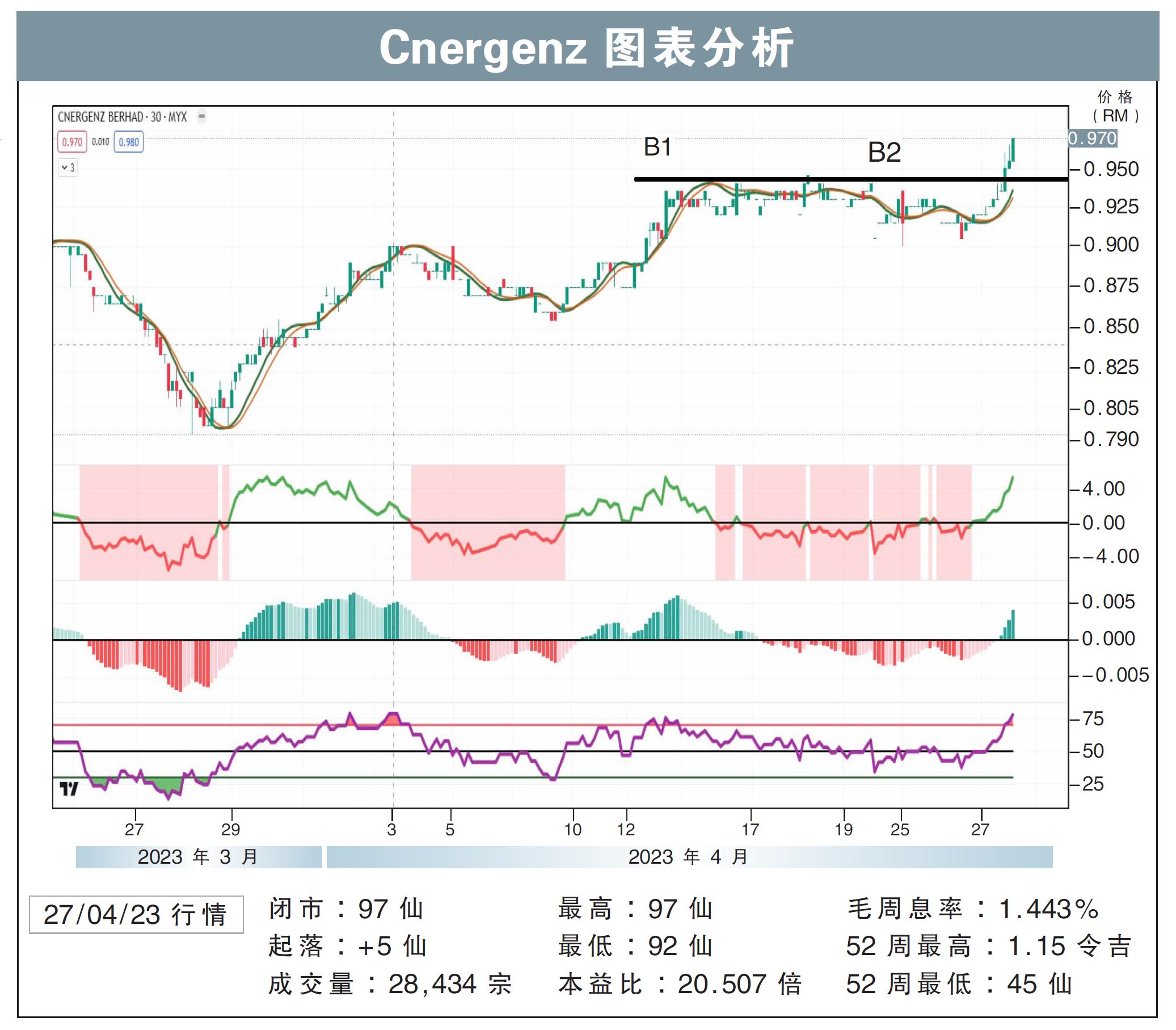Click the 2023 年 4 月 month bar
Screen dimensions: 1176x1030
coord(689,857)
